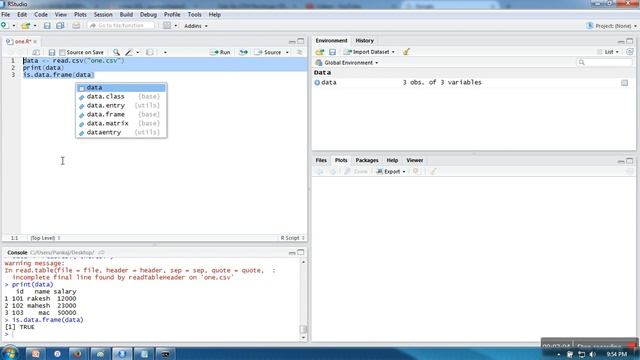Switch to the Packages tab
This screenshot has width=640, height=360.
click(x=367, y=160)
